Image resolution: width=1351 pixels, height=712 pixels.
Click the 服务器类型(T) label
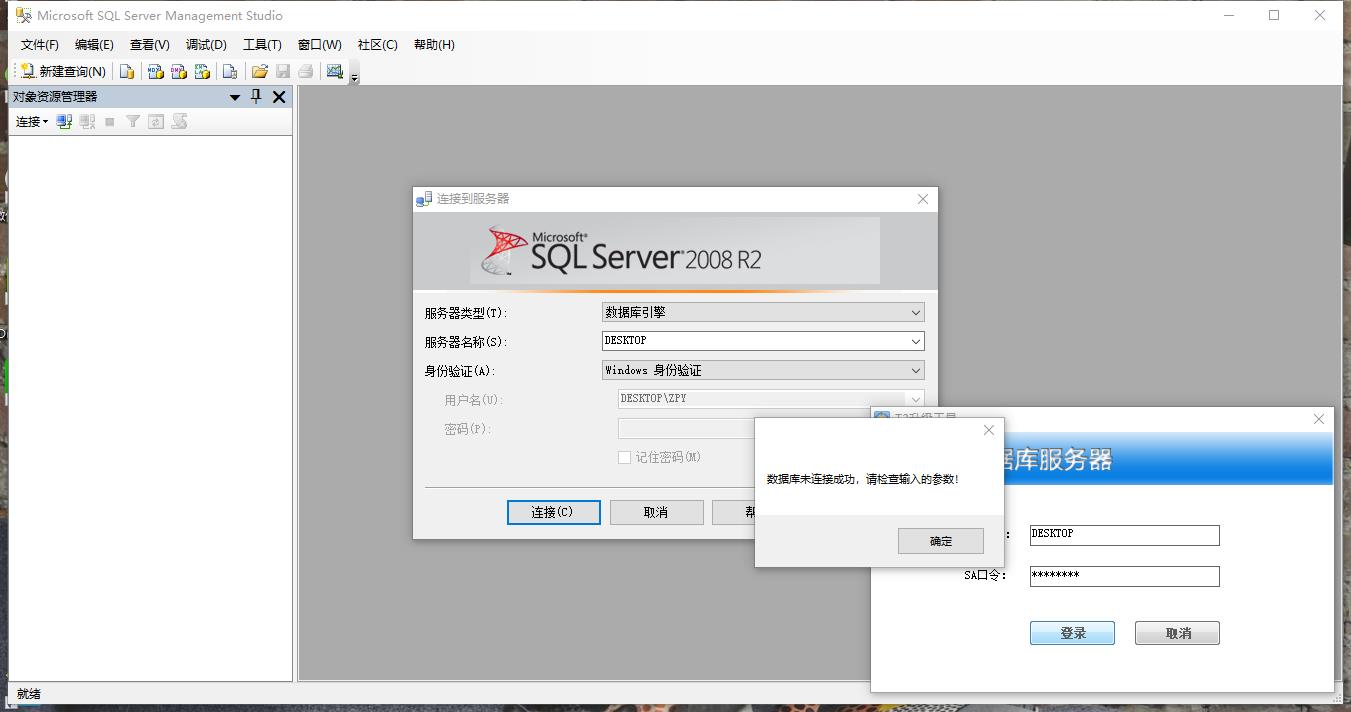466,313
